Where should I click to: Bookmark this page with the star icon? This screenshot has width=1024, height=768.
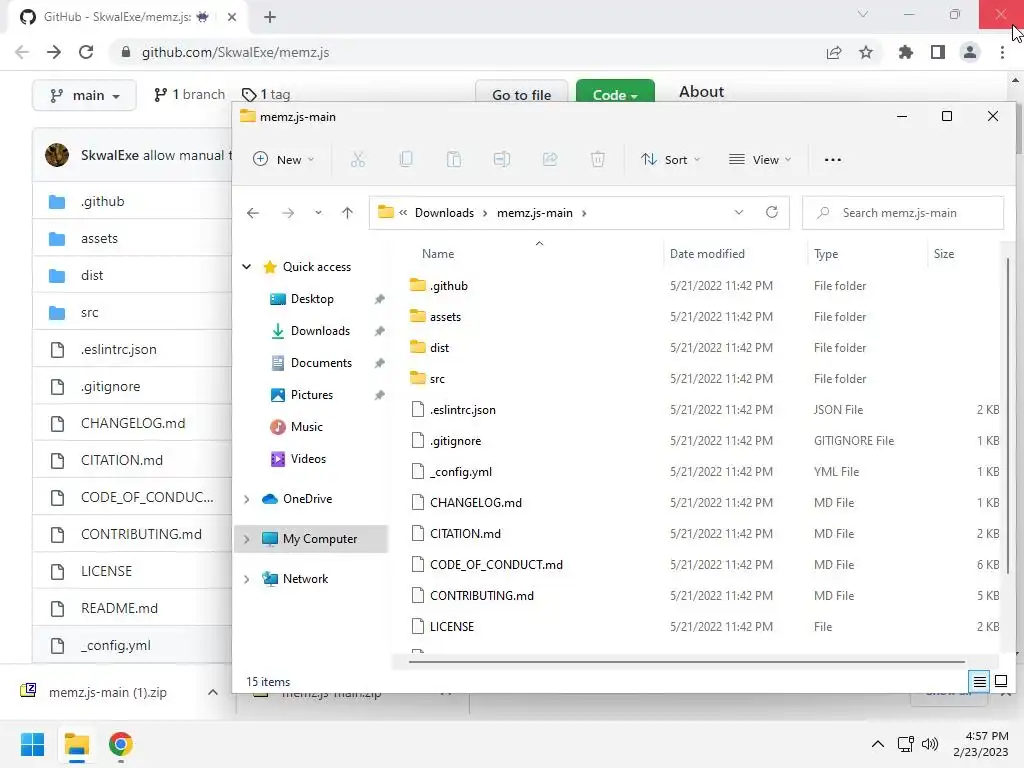click(x=866, y=52)
